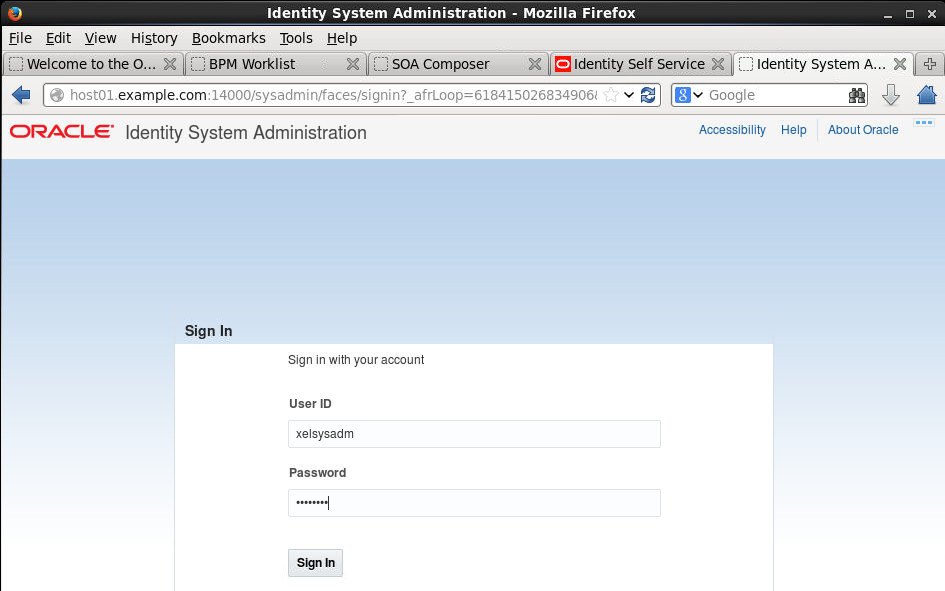Select the User ID input field
The image size is (945, 591).
tap(473, 433)
